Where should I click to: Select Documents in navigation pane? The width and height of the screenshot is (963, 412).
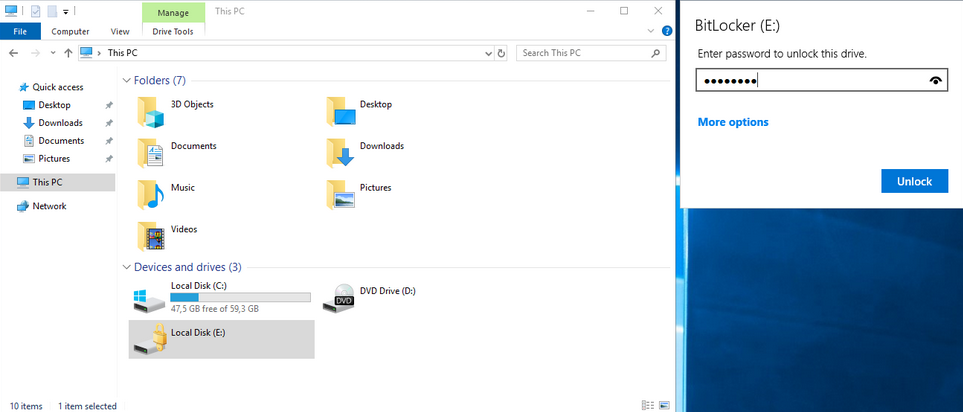(61, 141)
